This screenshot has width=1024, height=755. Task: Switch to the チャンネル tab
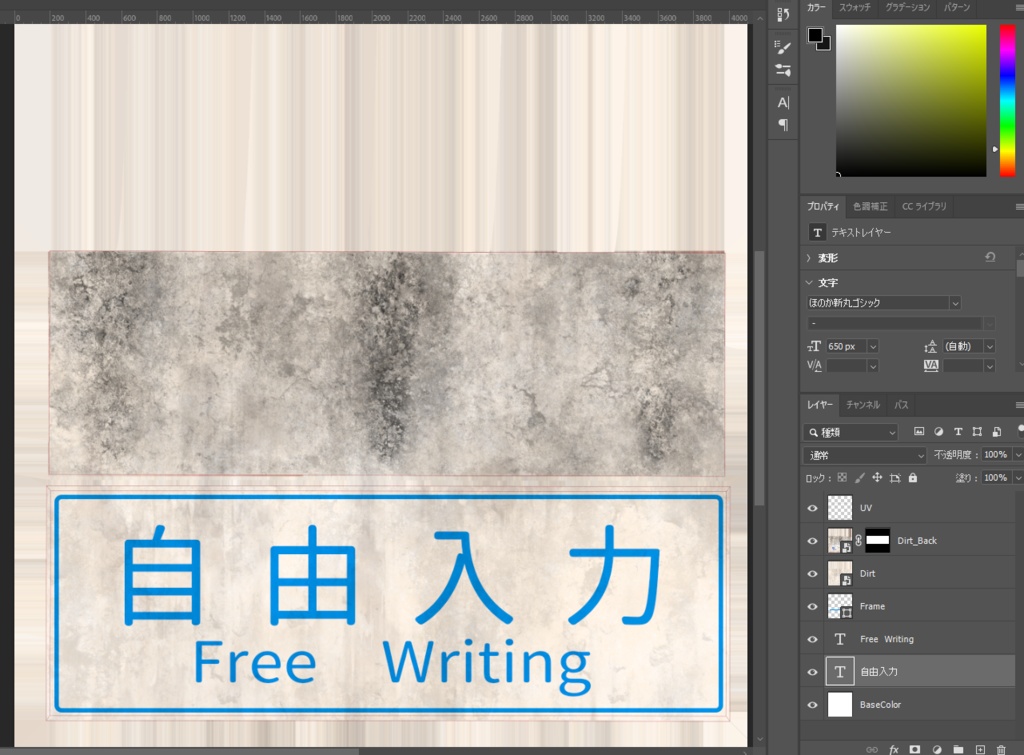point(863,405)
